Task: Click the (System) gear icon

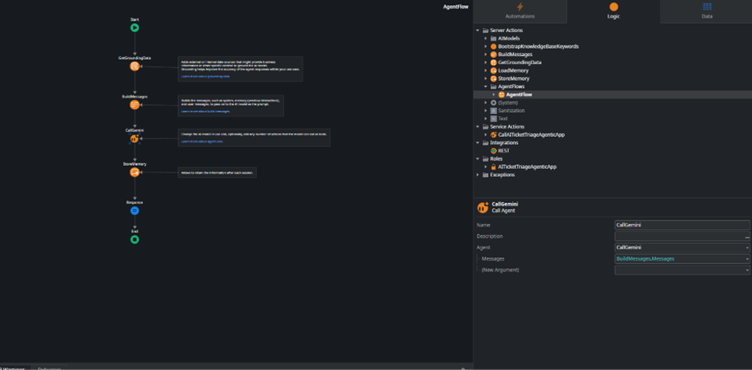Action: pyautogui.click(x=494, y=103)
